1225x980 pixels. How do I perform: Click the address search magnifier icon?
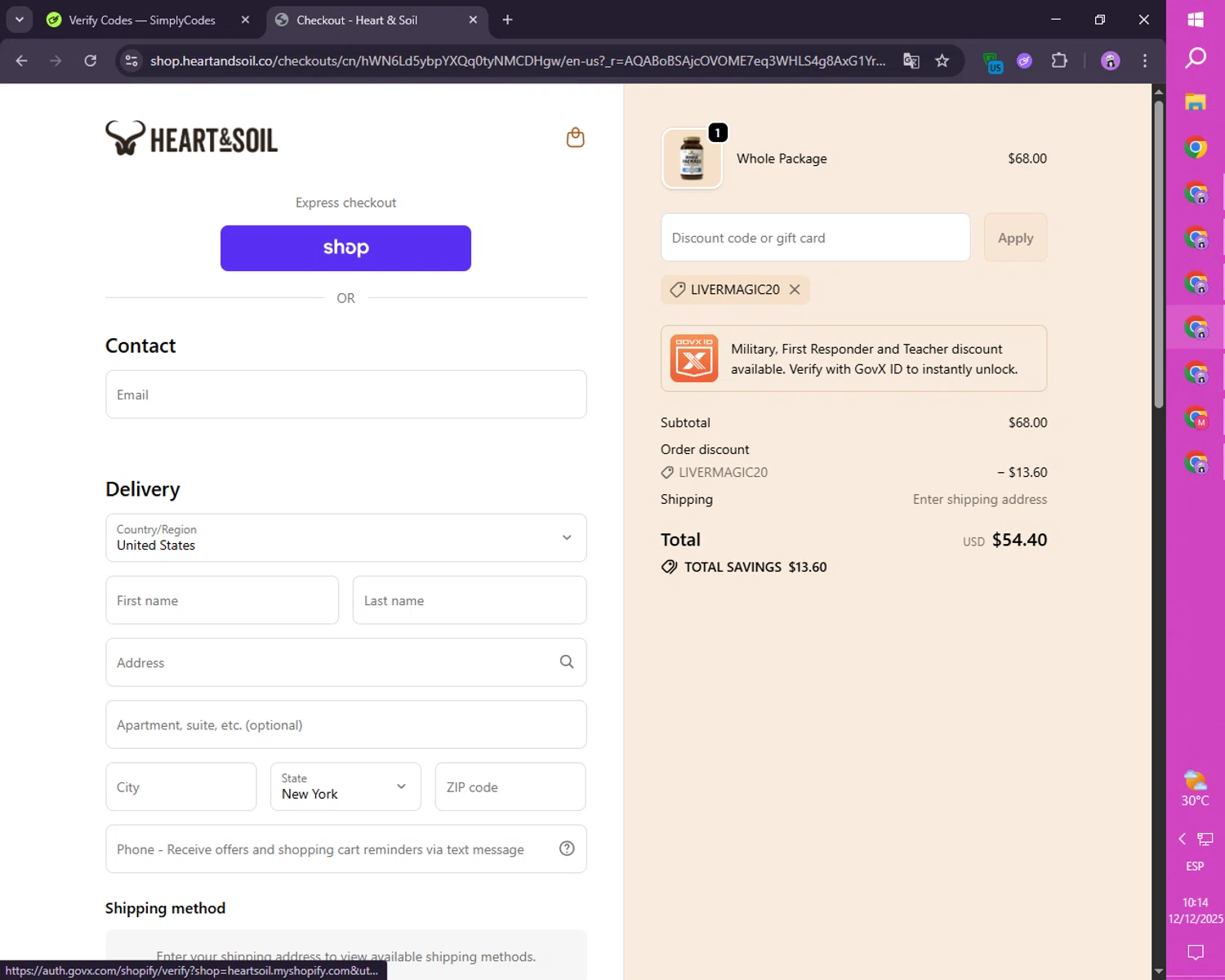[567, 662]
